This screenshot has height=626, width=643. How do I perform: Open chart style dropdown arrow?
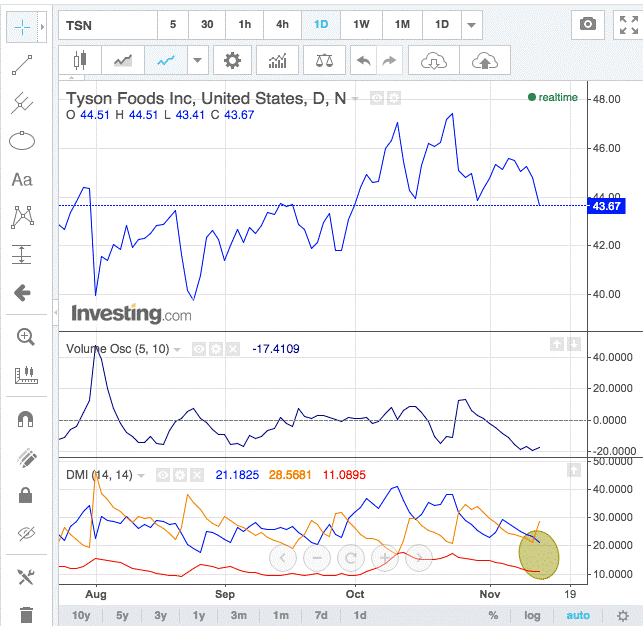(198, 61)
